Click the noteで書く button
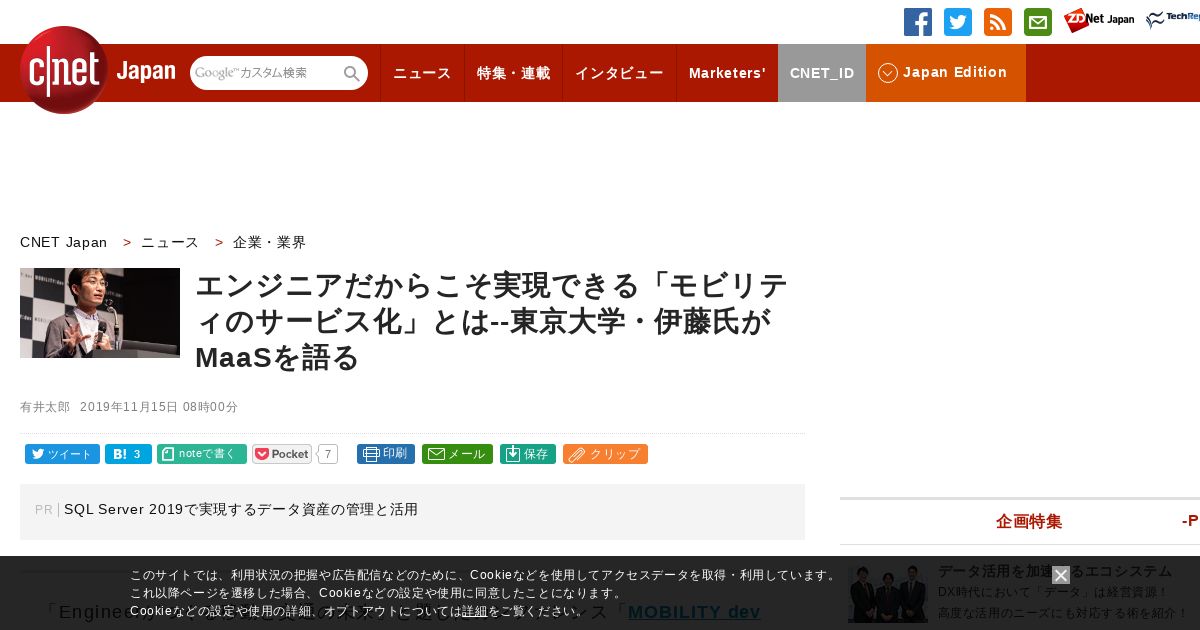The width and height of the screenshot is (1200, 630). [202, 454]
